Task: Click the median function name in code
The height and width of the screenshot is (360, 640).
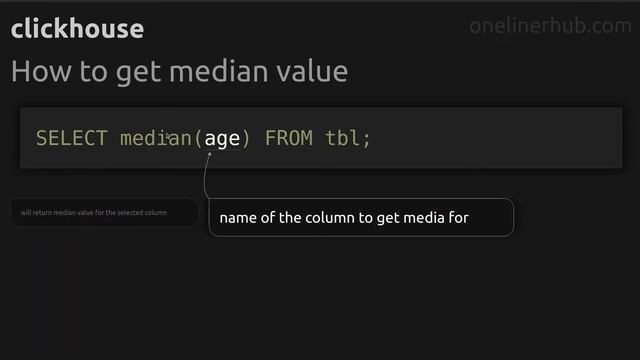Action: click(x=156, y=138)
